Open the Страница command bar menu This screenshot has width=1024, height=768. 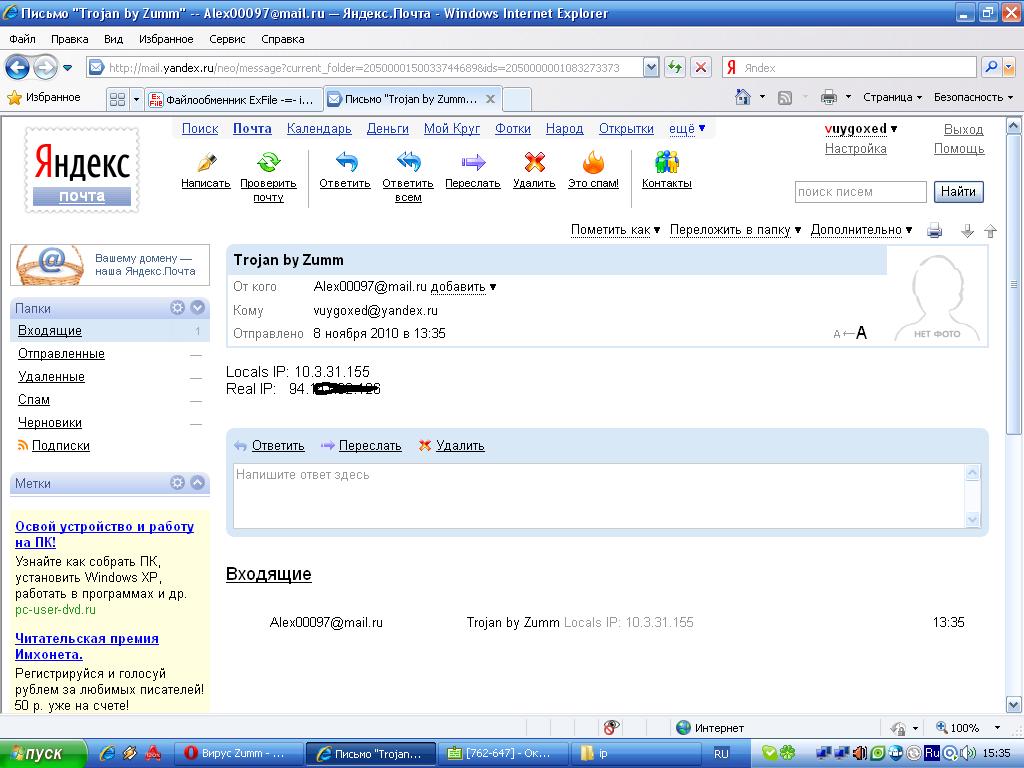coord(892,97)
